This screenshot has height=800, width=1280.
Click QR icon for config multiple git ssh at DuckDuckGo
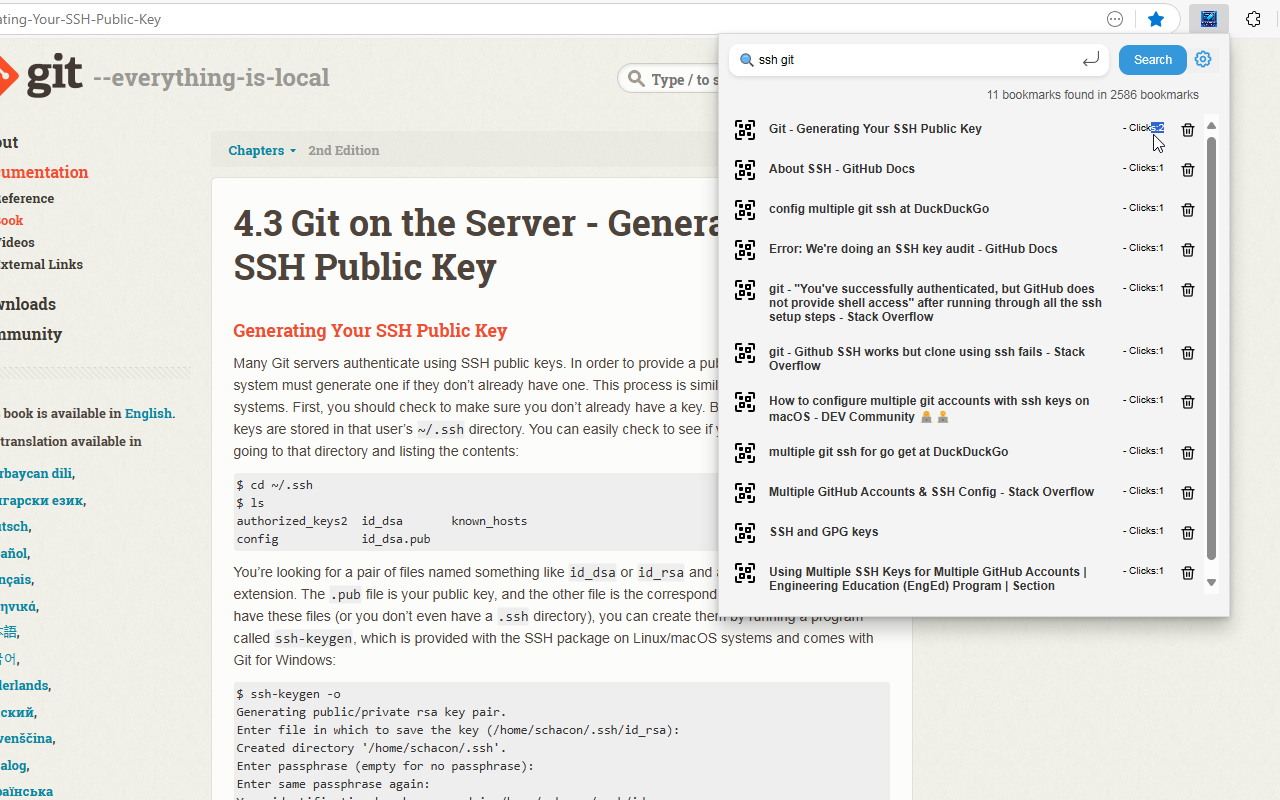[x=745, y=210]
